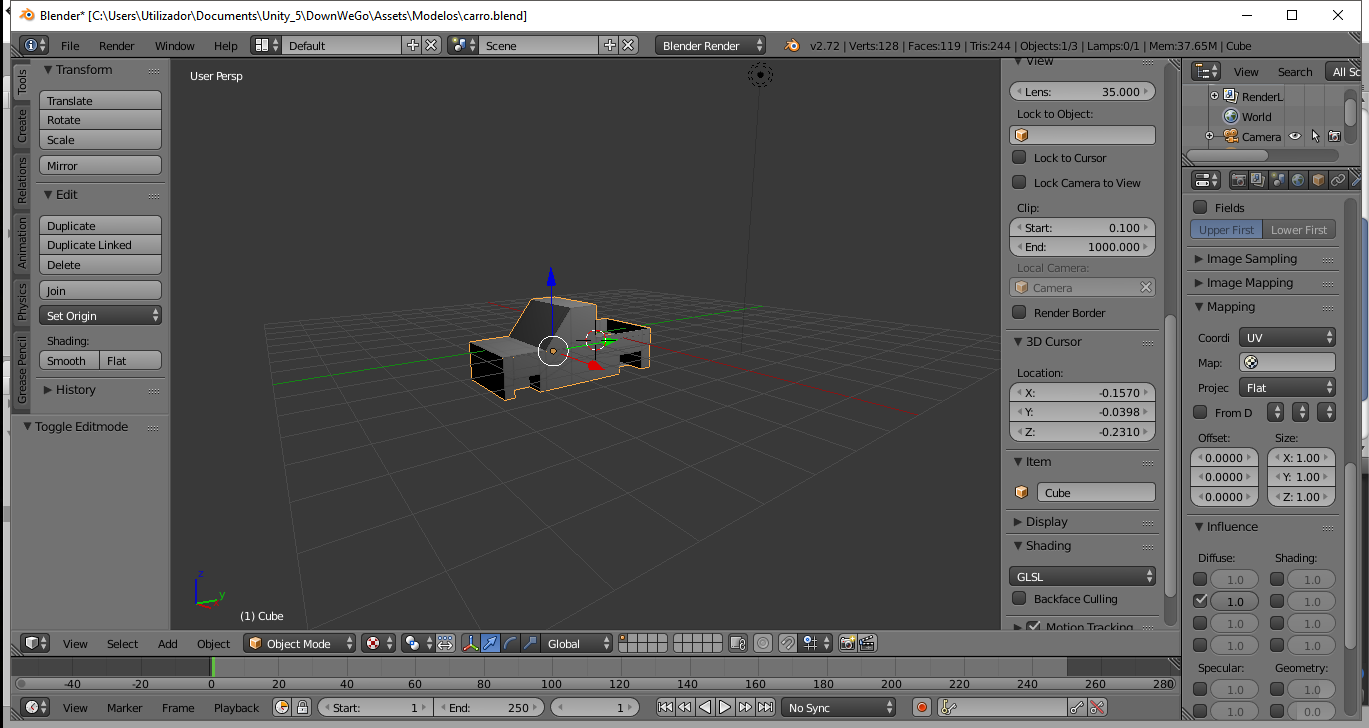Toggle visibility eye next to Camera
Viewport: 1369px width, 728px height.
pos(1295,137)
